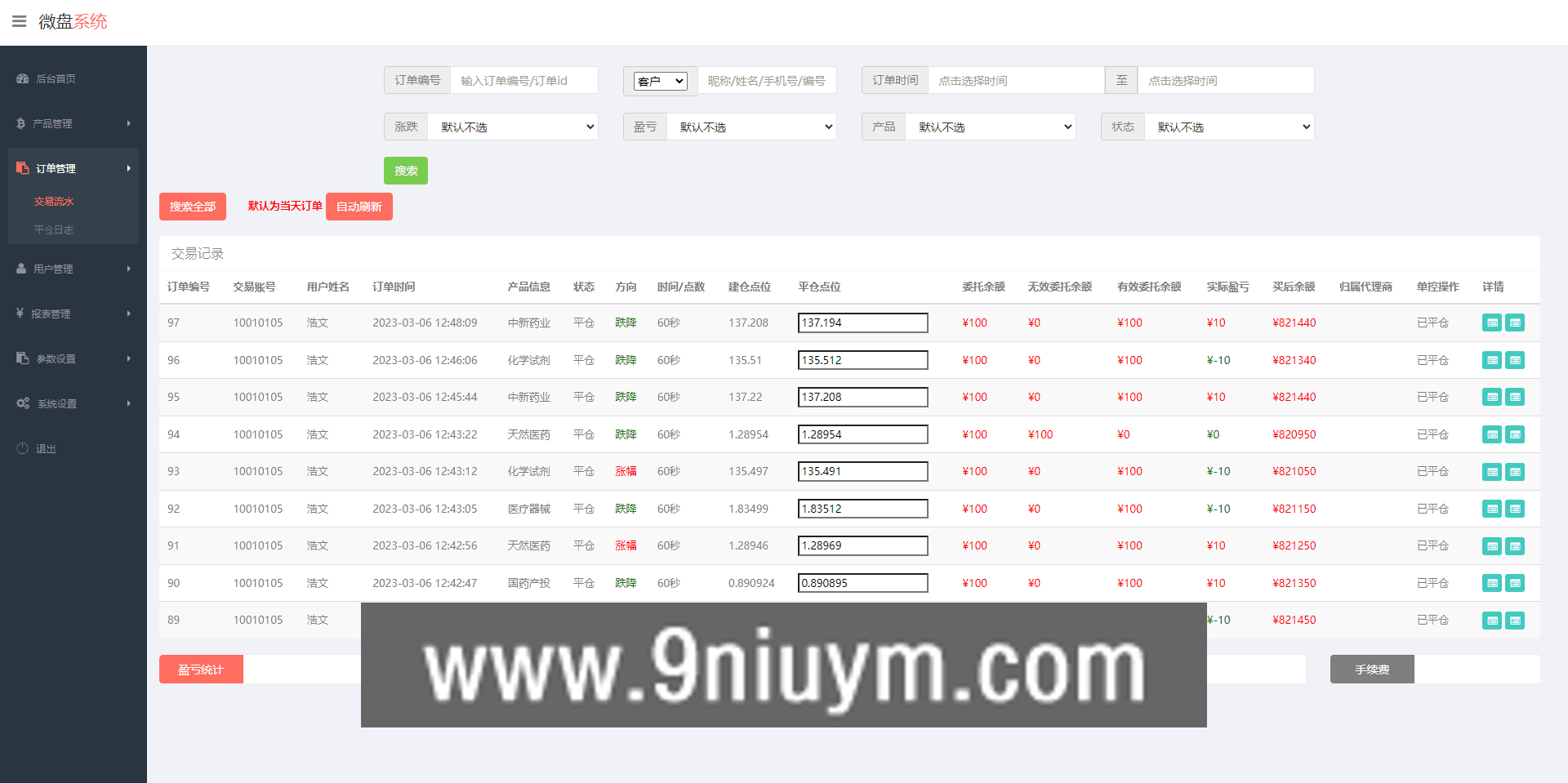This screenshot has height=783, width=1568.
Task: Click the 单控操作 icon for order 97
Action: click(x=1492, y=323)
